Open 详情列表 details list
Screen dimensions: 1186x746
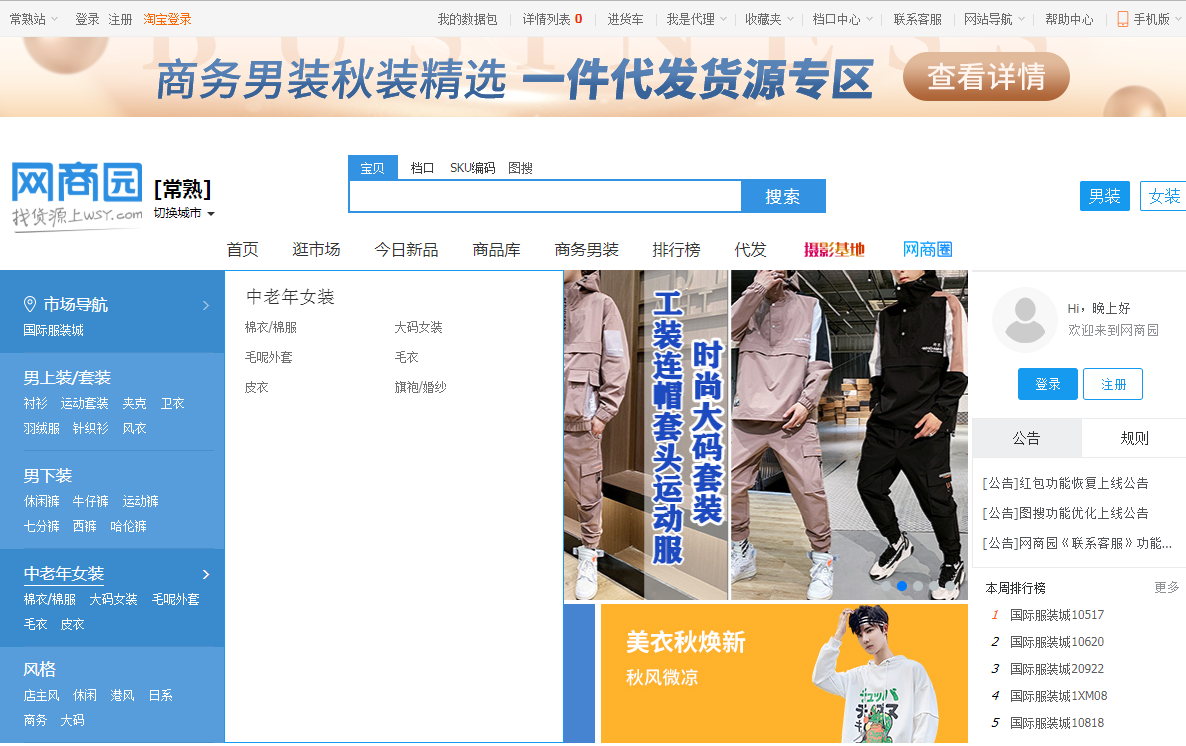[546, 17]
